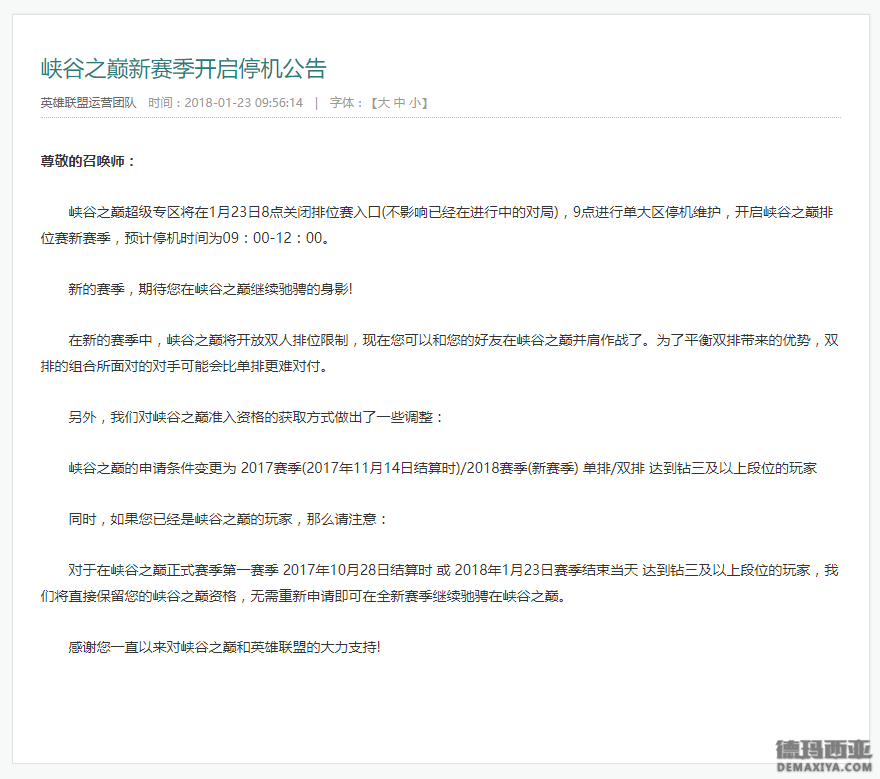Click the downtime text 09：00-12：00
Screen dimensions: 880x779
coord(272,238)
